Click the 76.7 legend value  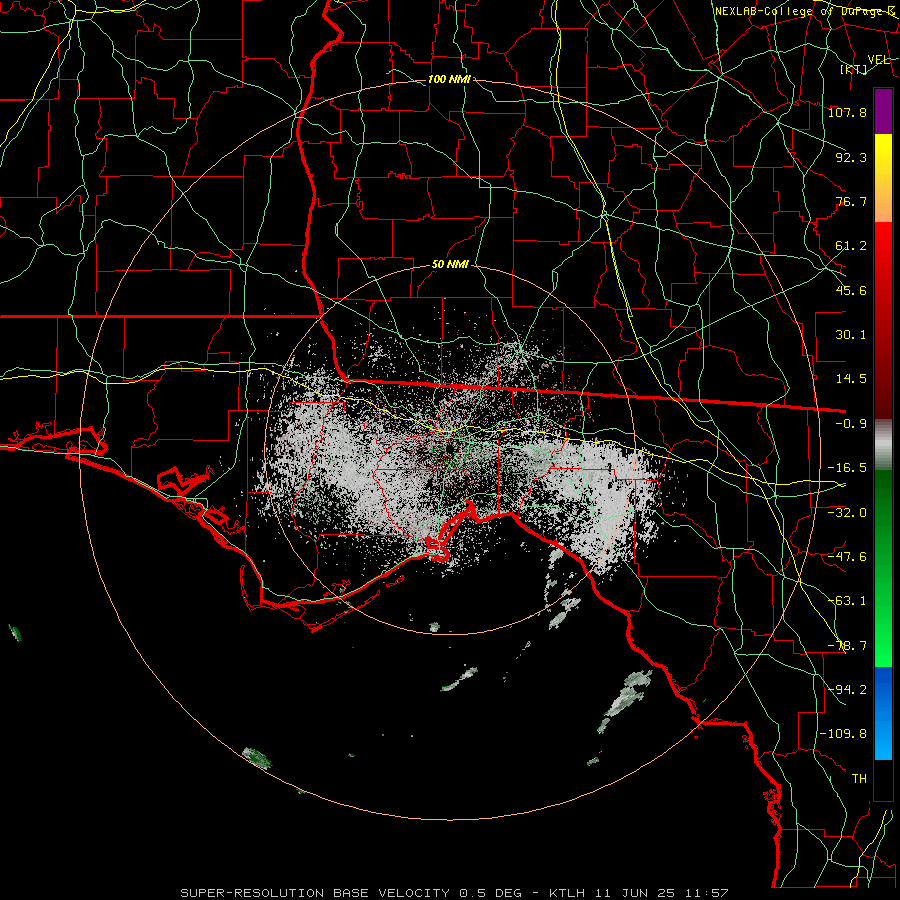click(x=851, y=201)
